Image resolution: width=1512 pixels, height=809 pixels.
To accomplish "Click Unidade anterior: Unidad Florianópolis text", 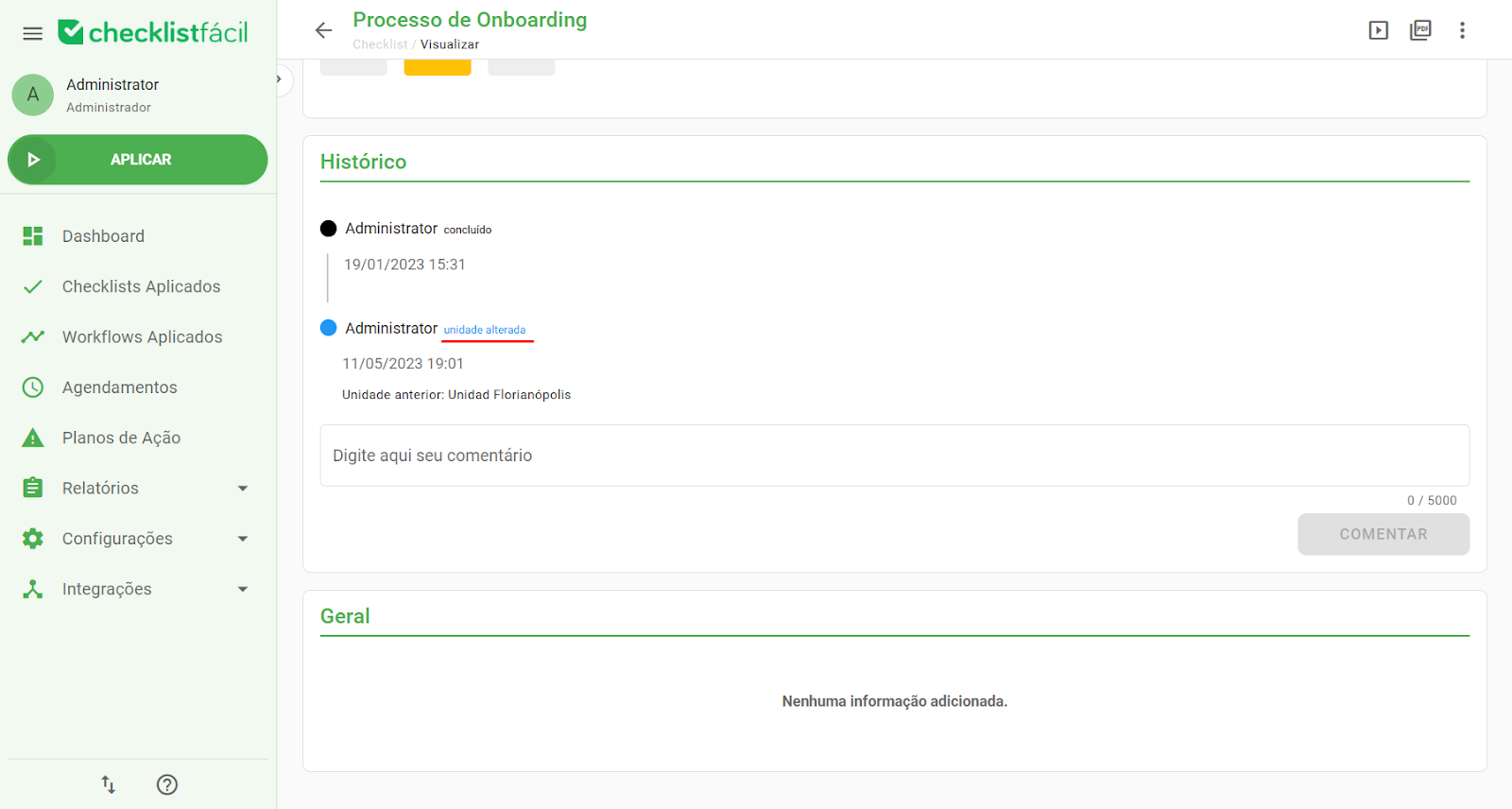I will 456,395.
